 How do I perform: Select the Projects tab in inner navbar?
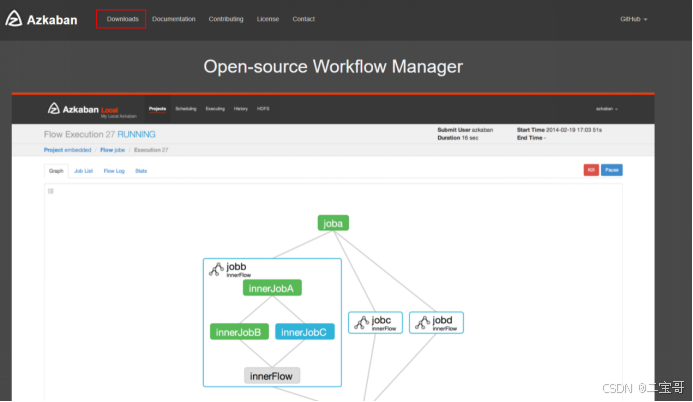[157, 109]
